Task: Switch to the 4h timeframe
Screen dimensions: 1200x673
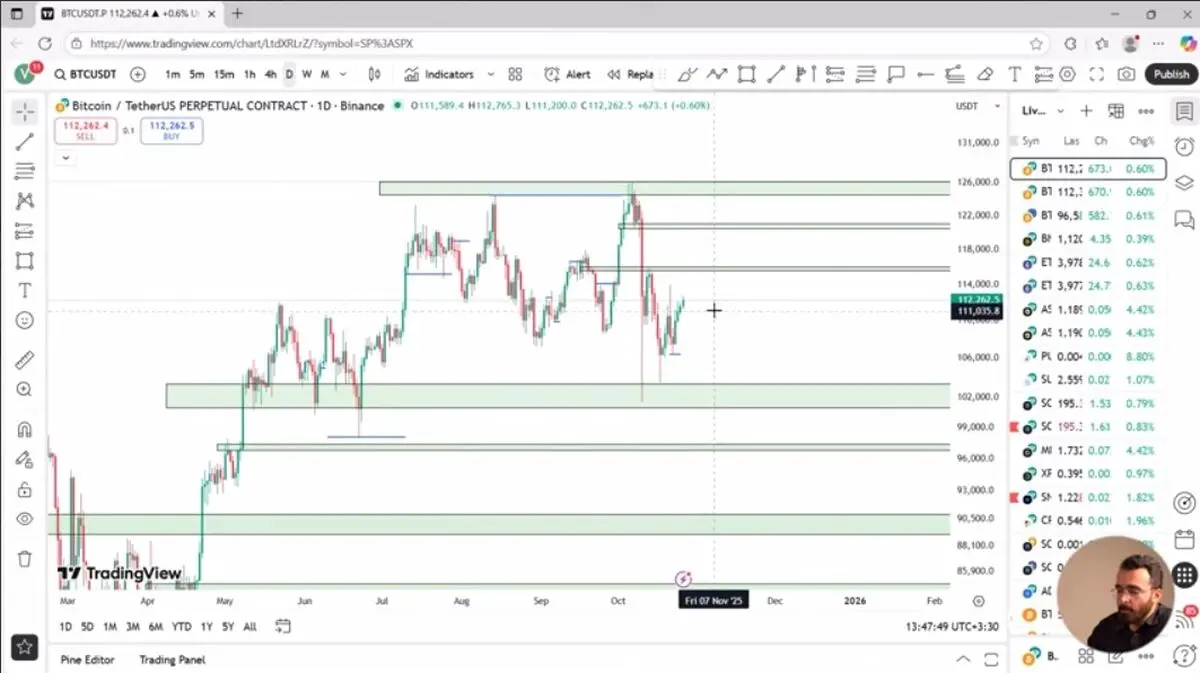Action: click(270, 74)
